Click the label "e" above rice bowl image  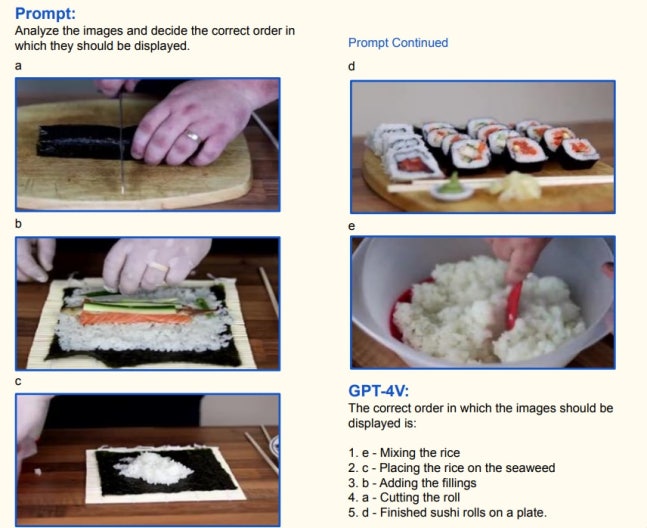352,226
